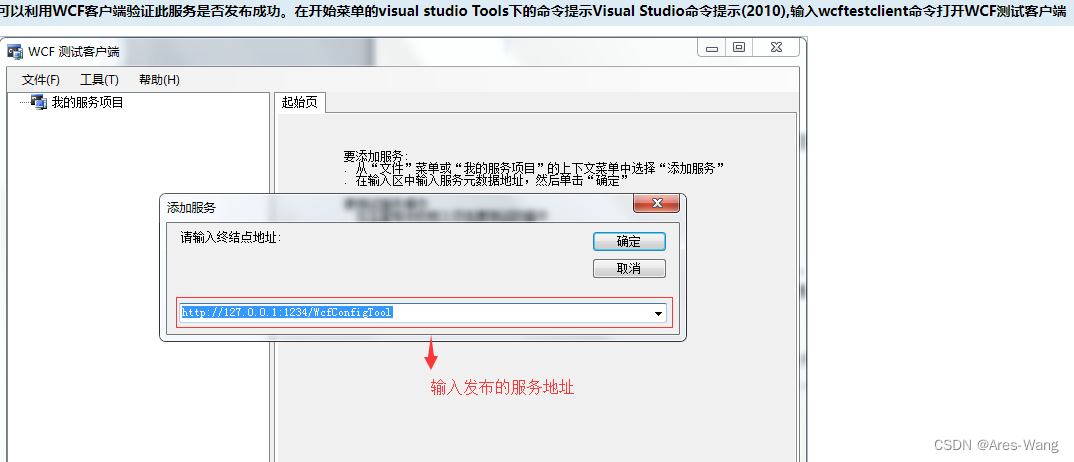
Task: Minimize the WCF 测试客户端 window
Action: (713, 48)
